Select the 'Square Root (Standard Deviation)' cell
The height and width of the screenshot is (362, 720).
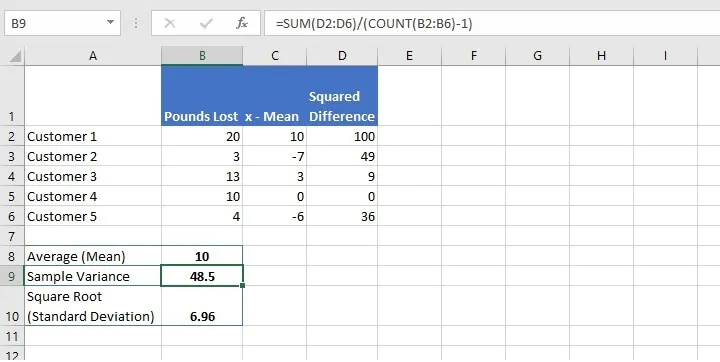pos(93,306)
